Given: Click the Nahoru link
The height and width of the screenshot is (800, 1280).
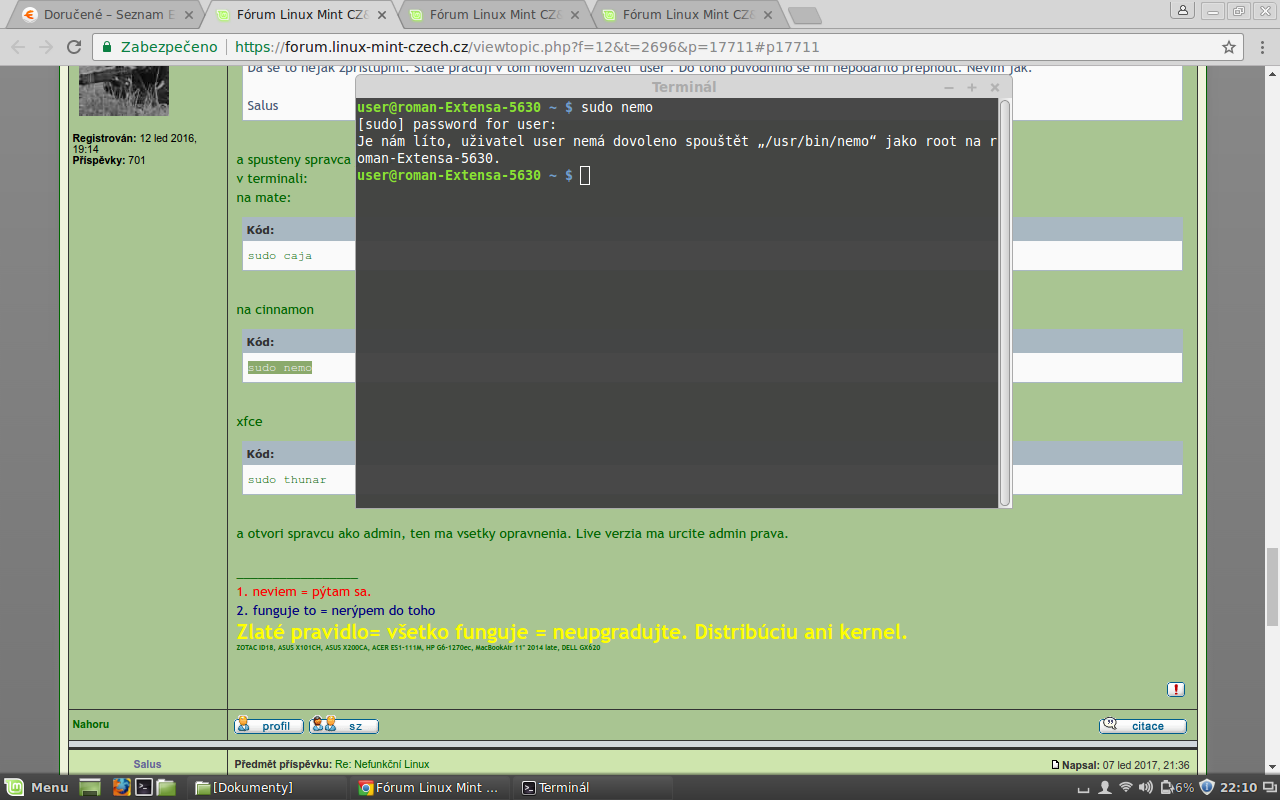Looking at the screenshot, I should pyautogui.click(x=91, y=724).
